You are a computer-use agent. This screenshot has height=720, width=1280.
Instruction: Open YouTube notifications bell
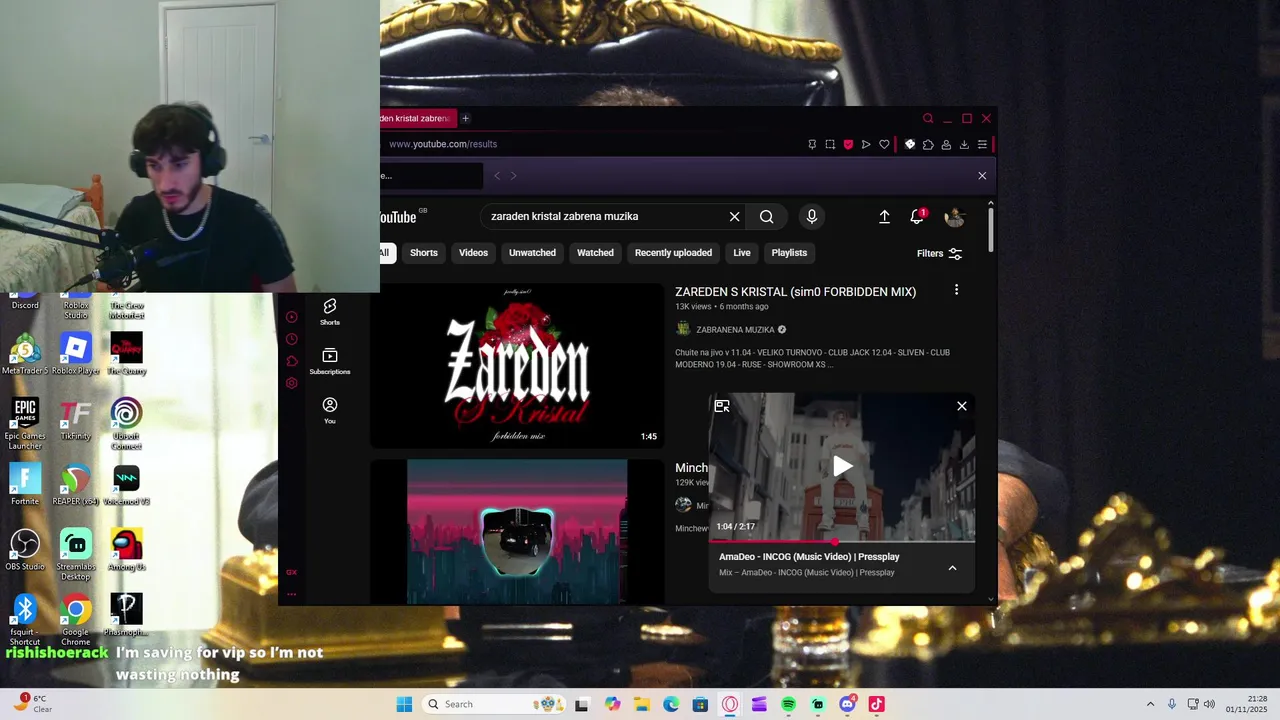[917, 216]
